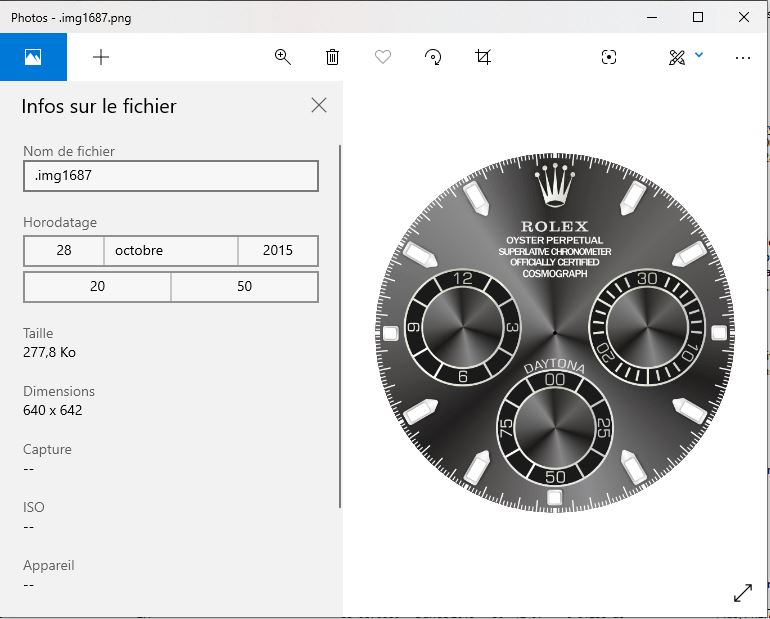Maximize the Photos window
770x619 pixels.
698,17
